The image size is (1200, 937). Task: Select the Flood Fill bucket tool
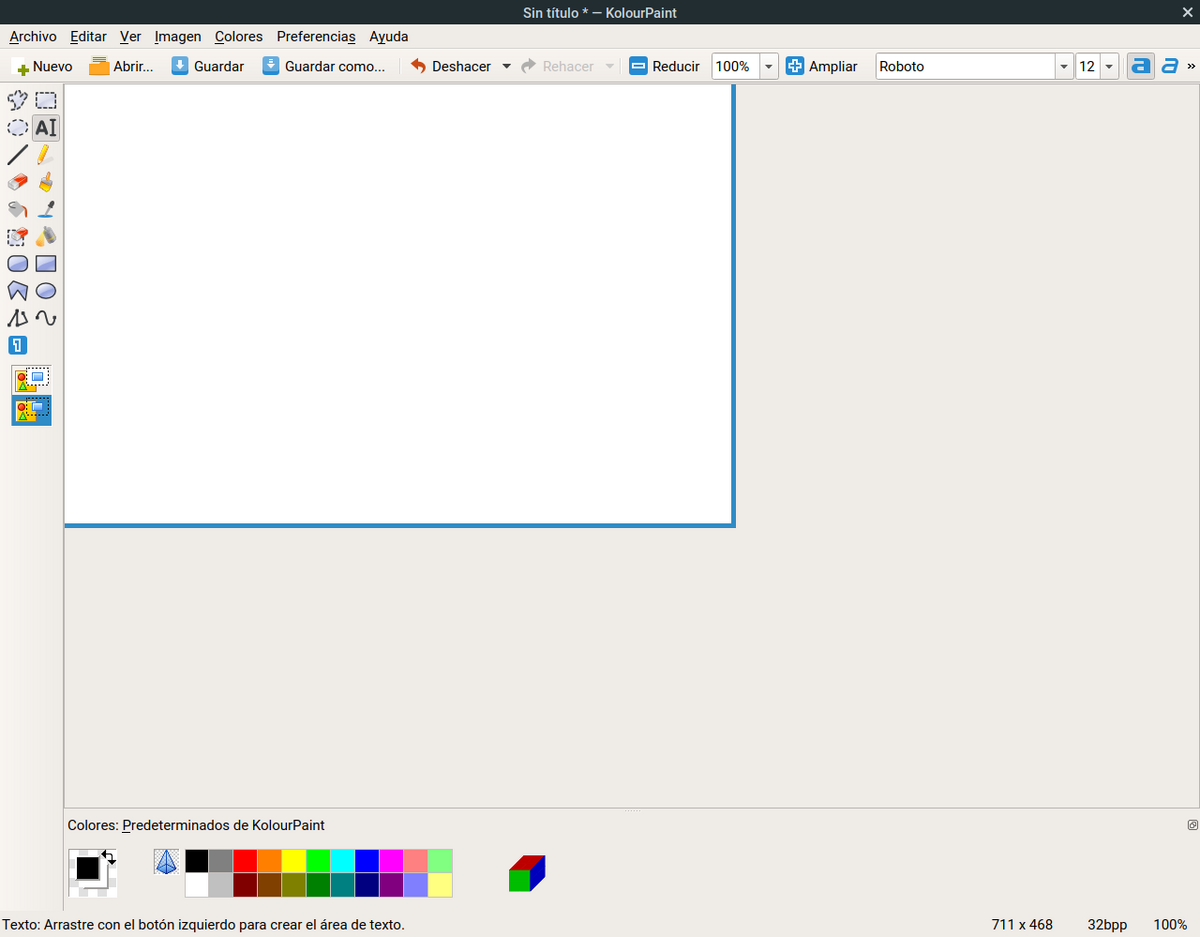(18, 209)
